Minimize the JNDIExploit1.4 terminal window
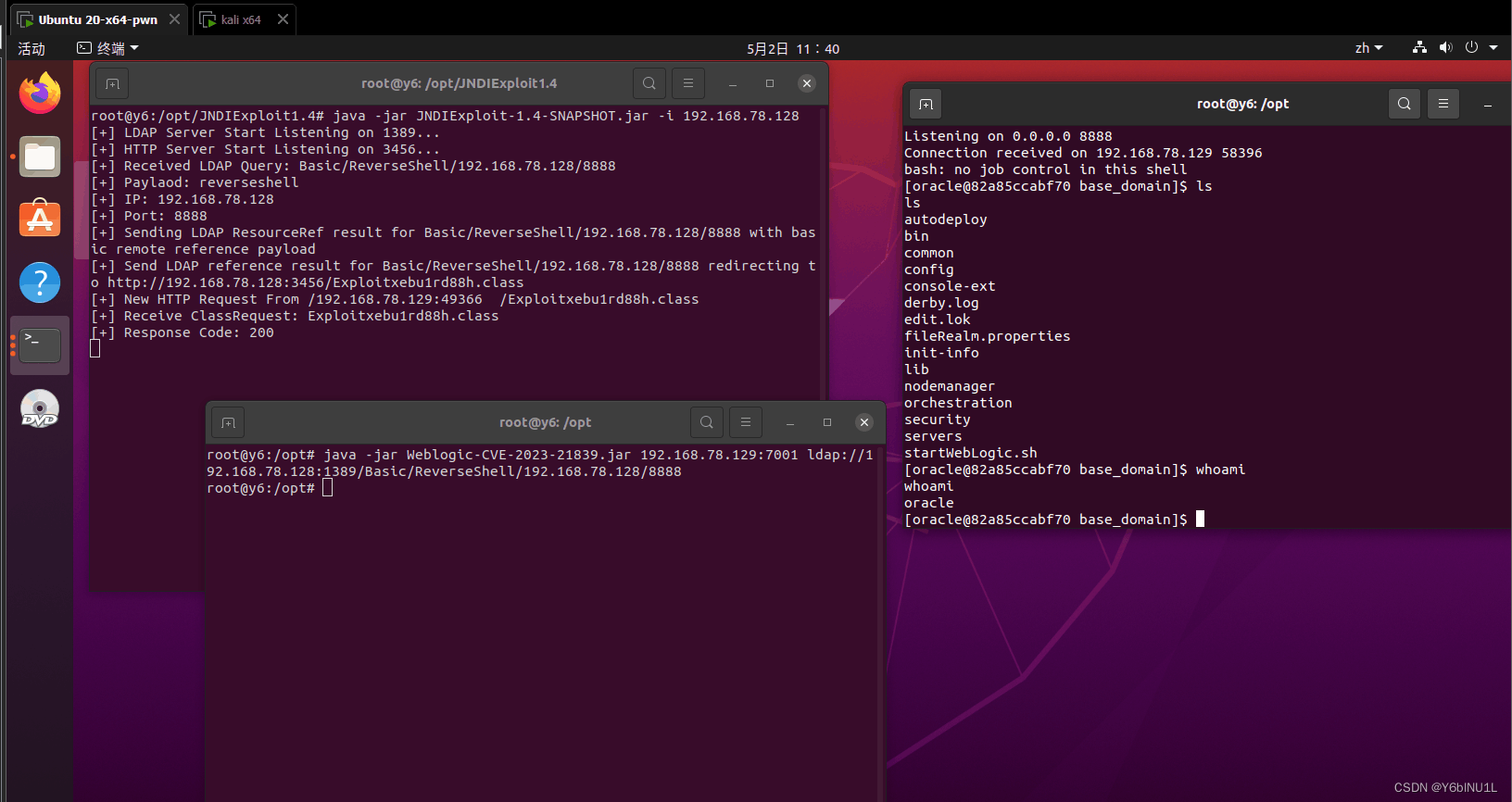 point(733,83)
